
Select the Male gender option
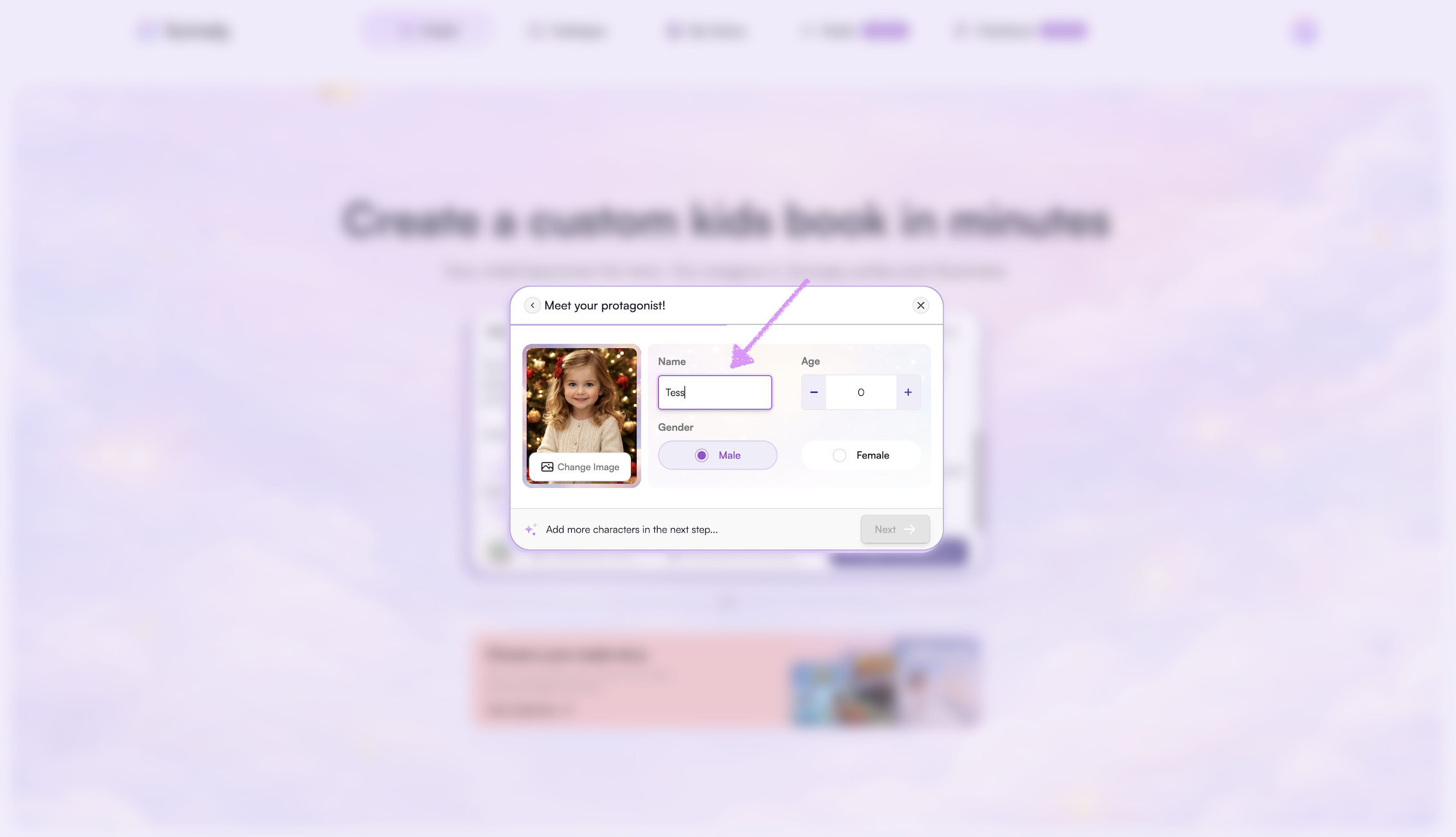pyautogui.click(x=717, y=455)
